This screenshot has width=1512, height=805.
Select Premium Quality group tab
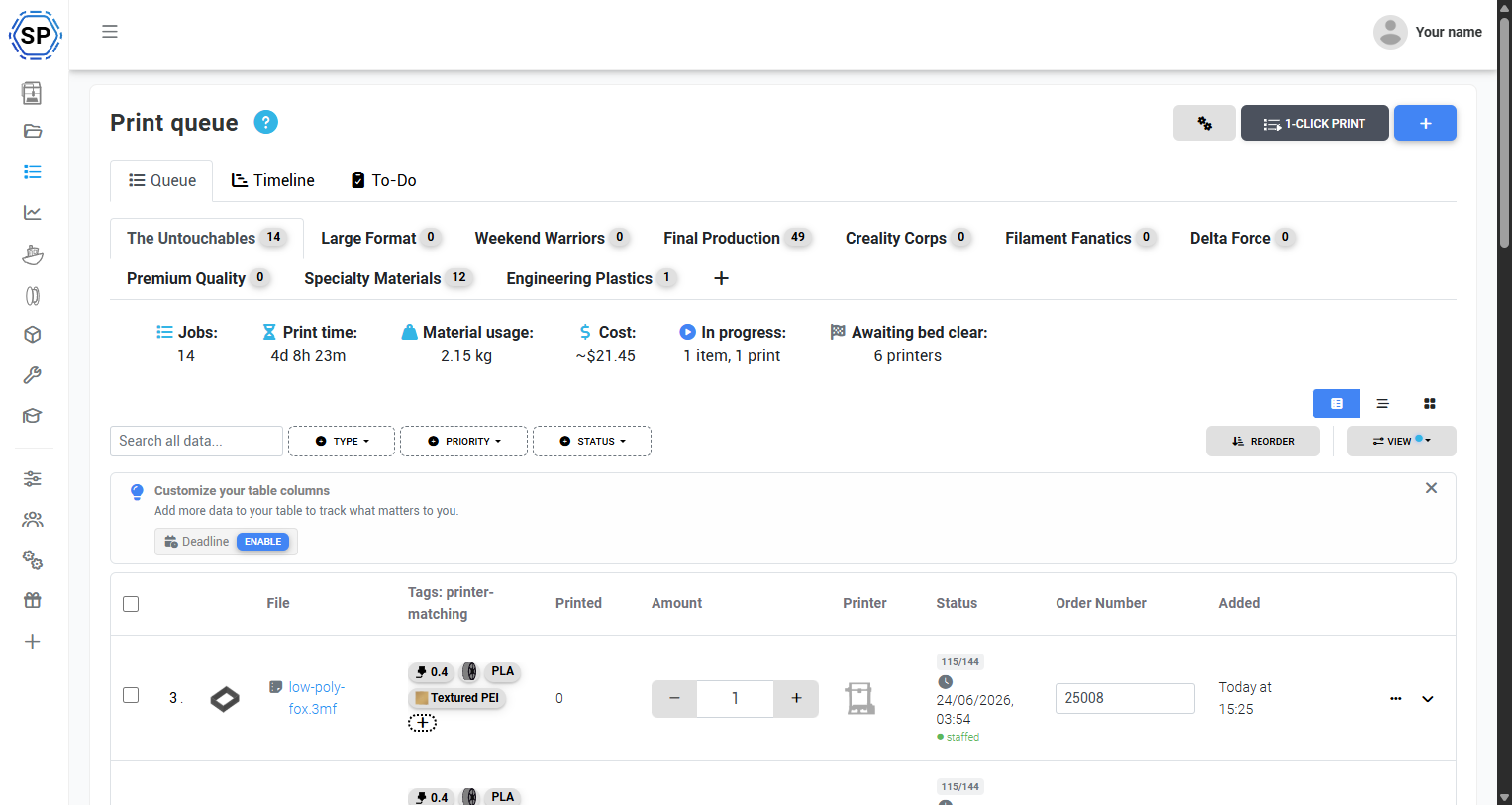[198, 278]
